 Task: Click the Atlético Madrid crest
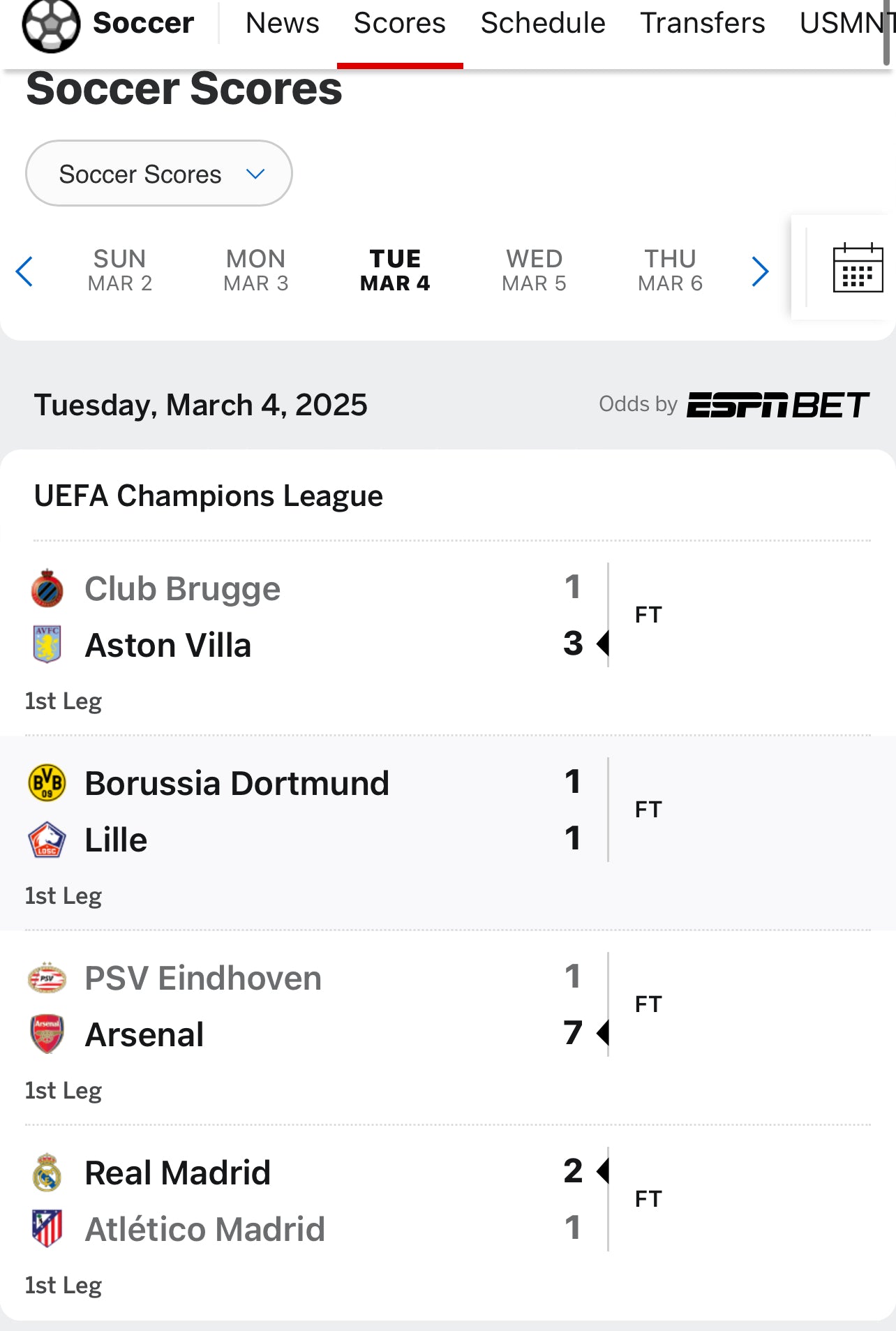pos(47,1228)
